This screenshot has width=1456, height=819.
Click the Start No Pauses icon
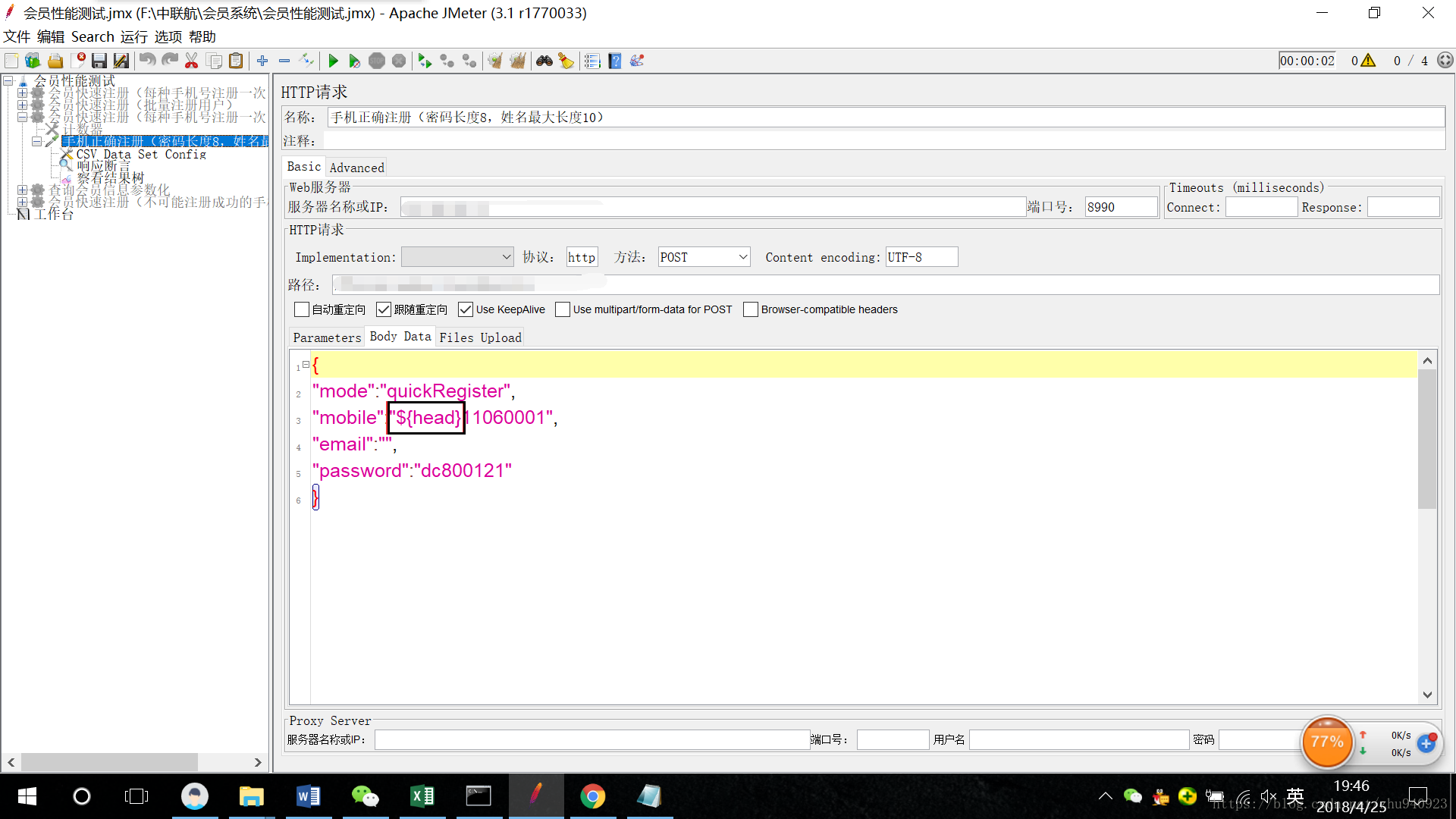354,61
